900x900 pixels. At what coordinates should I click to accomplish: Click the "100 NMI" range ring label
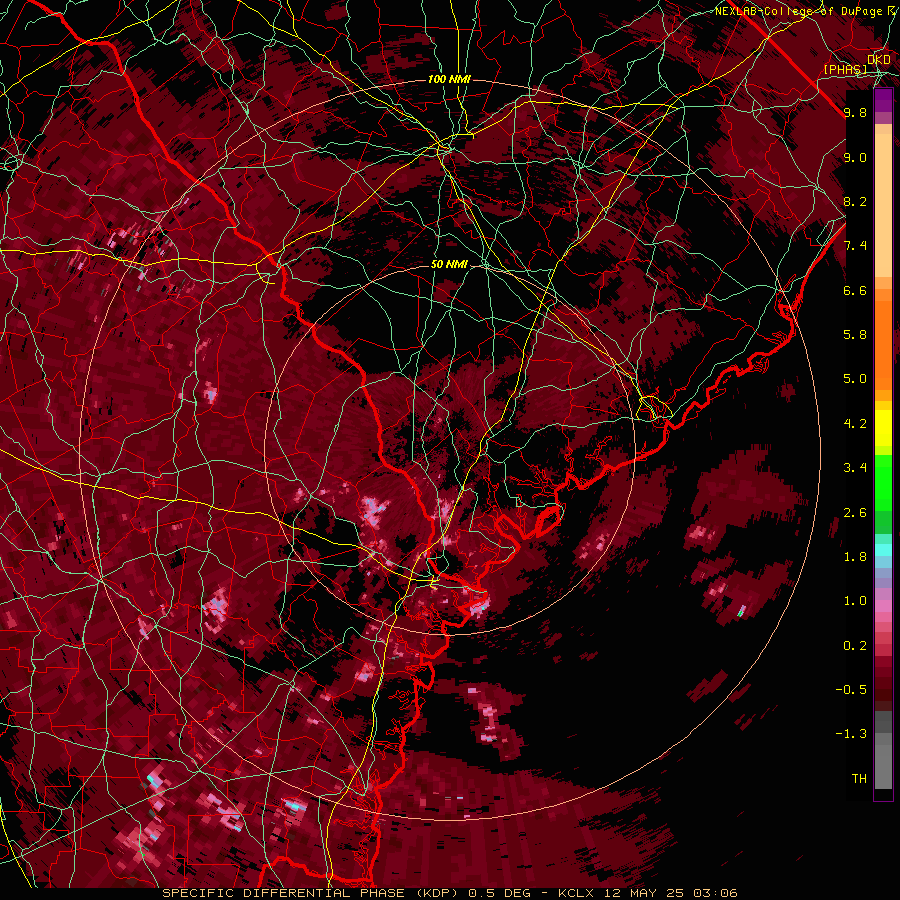449,79
